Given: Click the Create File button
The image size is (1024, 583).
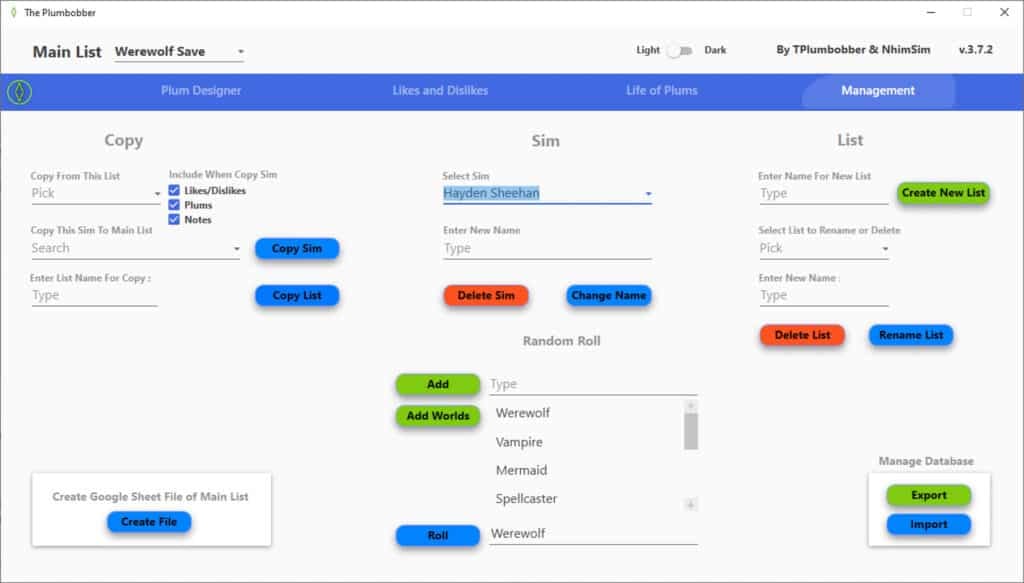Looking at the screenshot, I should [149, 522].
